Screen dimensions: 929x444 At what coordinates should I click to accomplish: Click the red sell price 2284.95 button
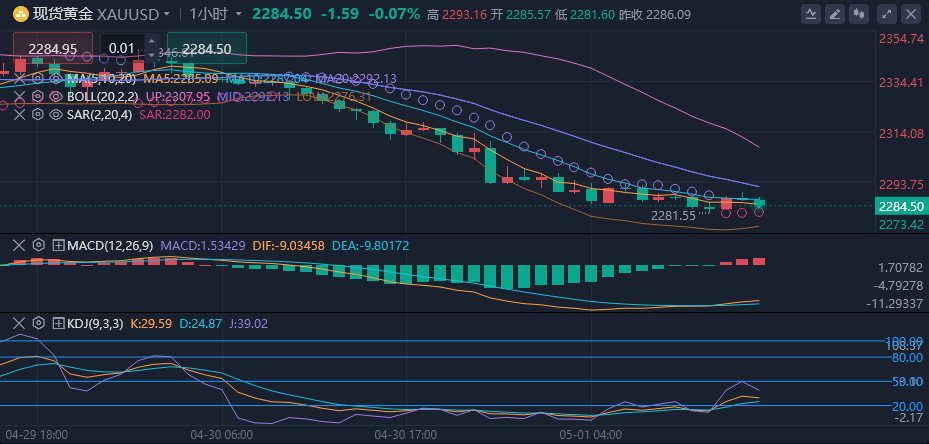point(53,49)
